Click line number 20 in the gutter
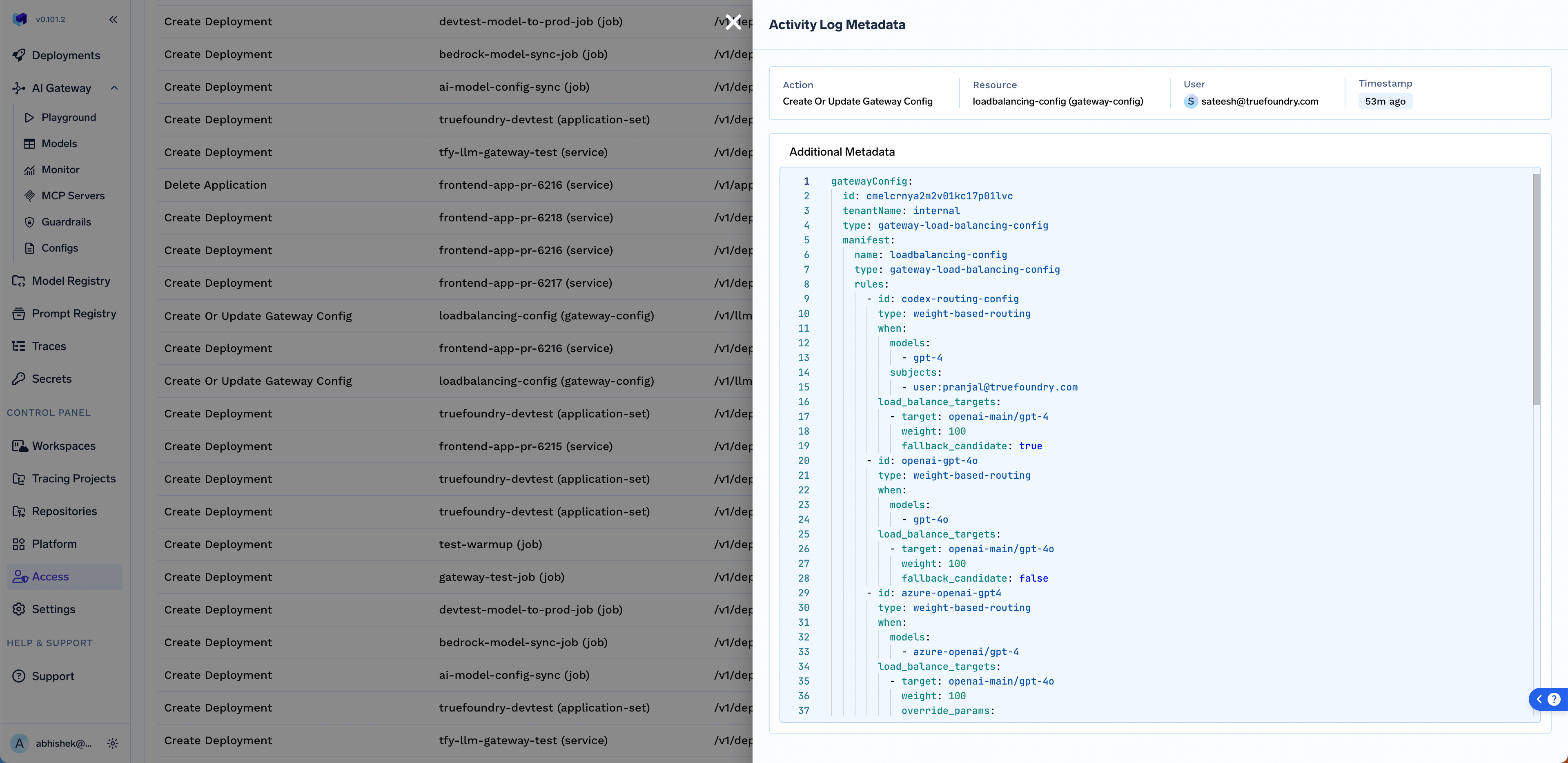This screenshot has height=763, width=1568. pyautogui.click(x=804, y=461)
